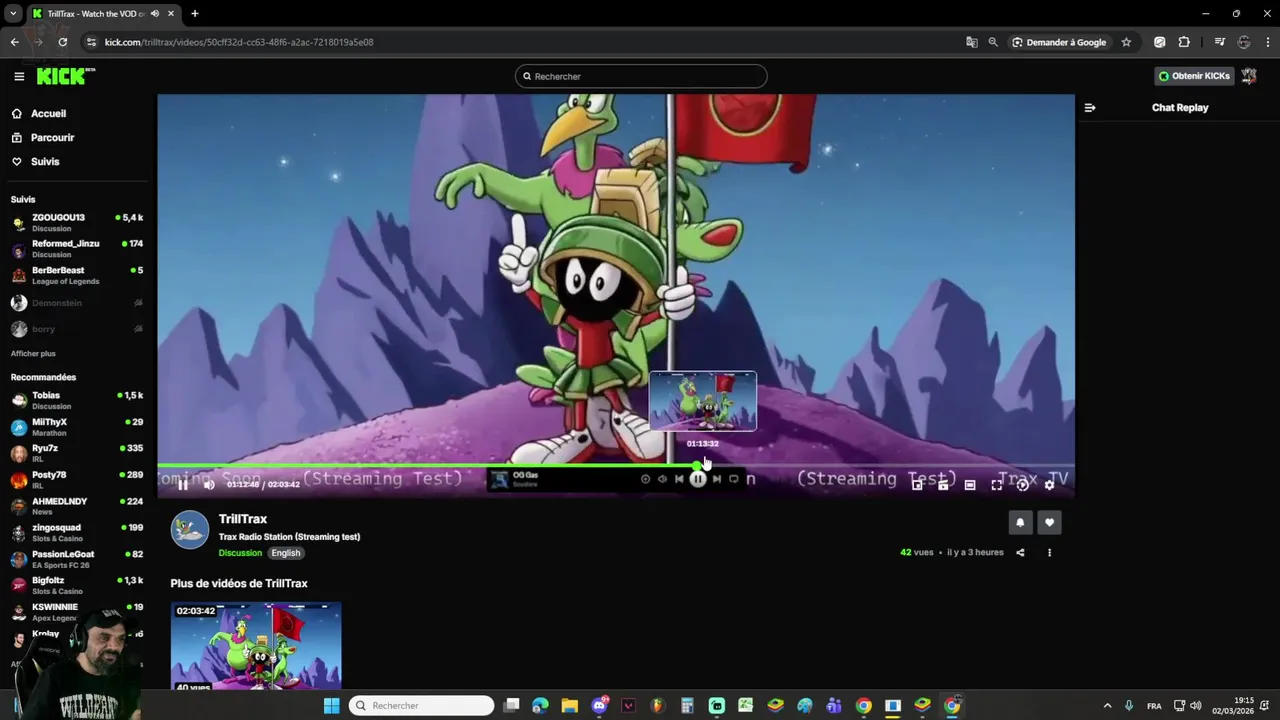Bookmark this page with star icon
Screen dimensions: 1280x720
pos(1126,42)
